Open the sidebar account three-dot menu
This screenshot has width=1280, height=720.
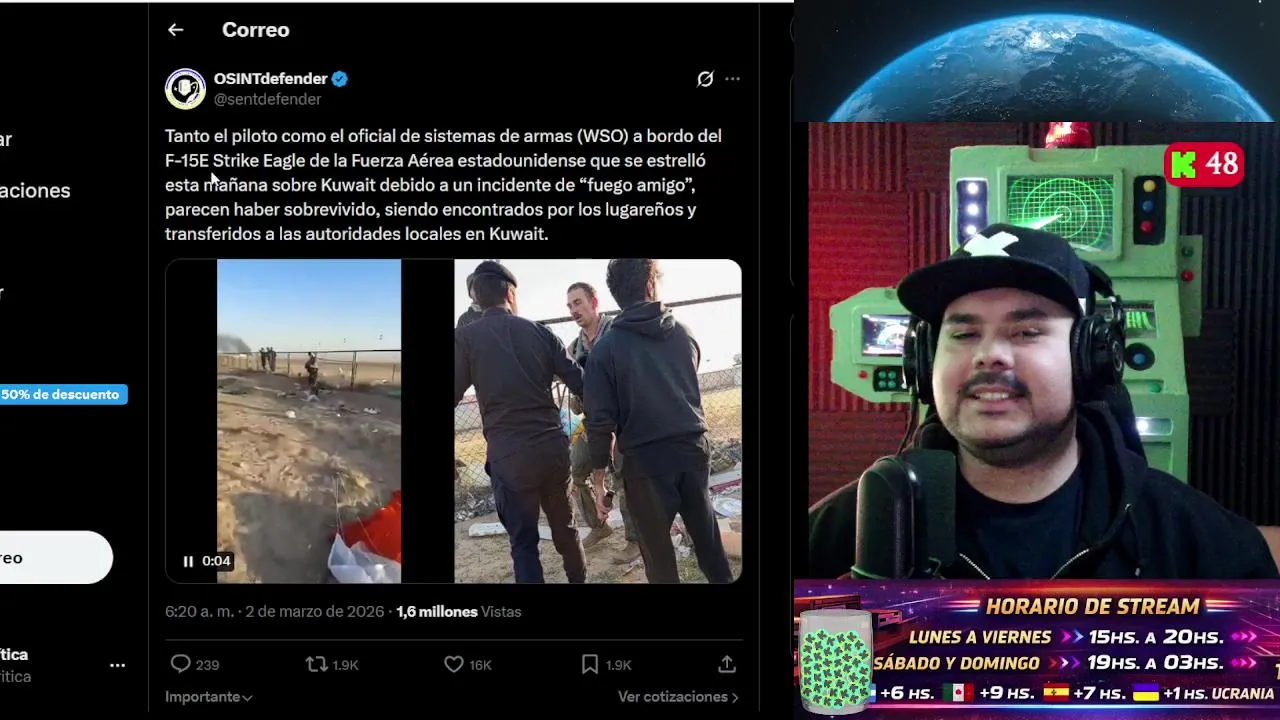click(117, 665)
